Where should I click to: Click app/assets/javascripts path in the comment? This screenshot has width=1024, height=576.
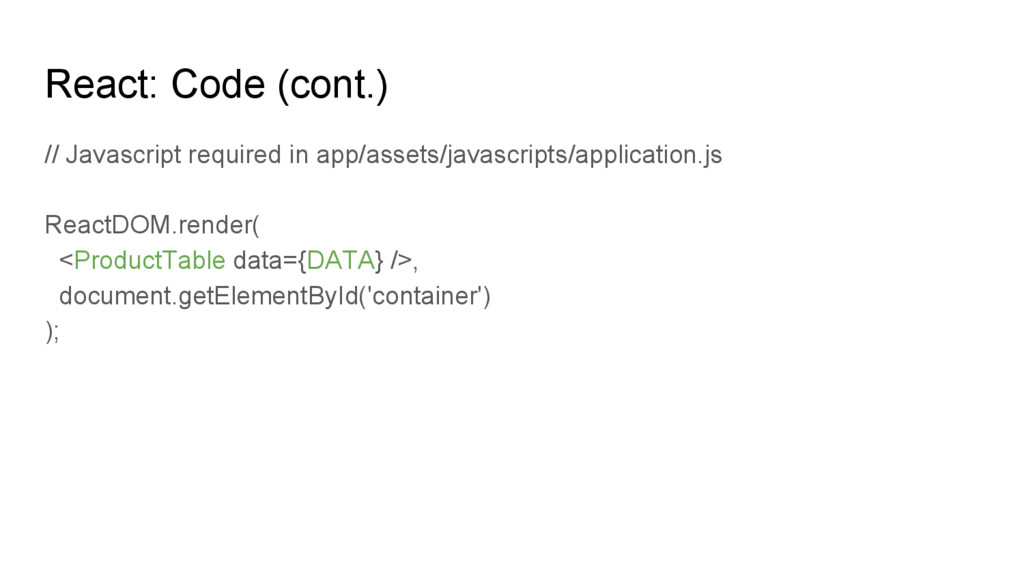tap(442, 155)
